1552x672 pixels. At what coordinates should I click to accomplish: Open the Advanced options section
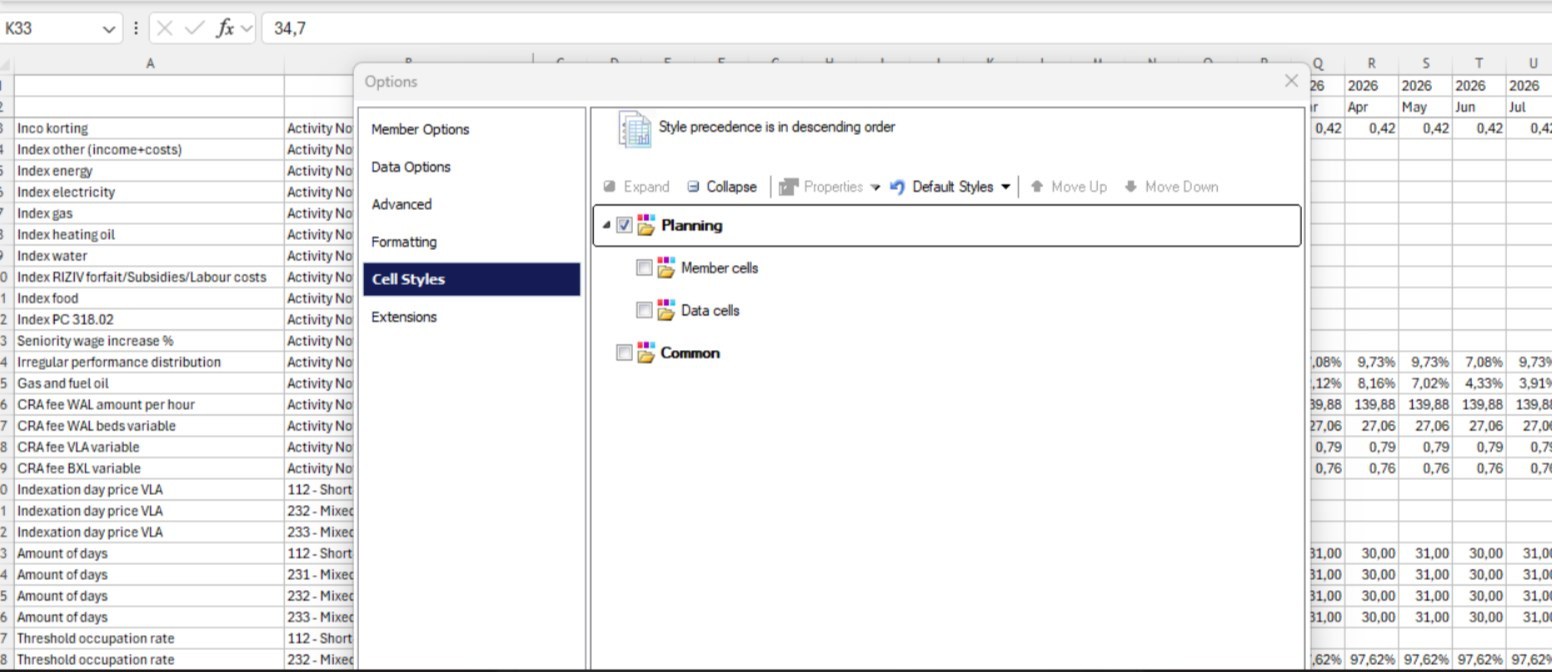tap(401, 204)
